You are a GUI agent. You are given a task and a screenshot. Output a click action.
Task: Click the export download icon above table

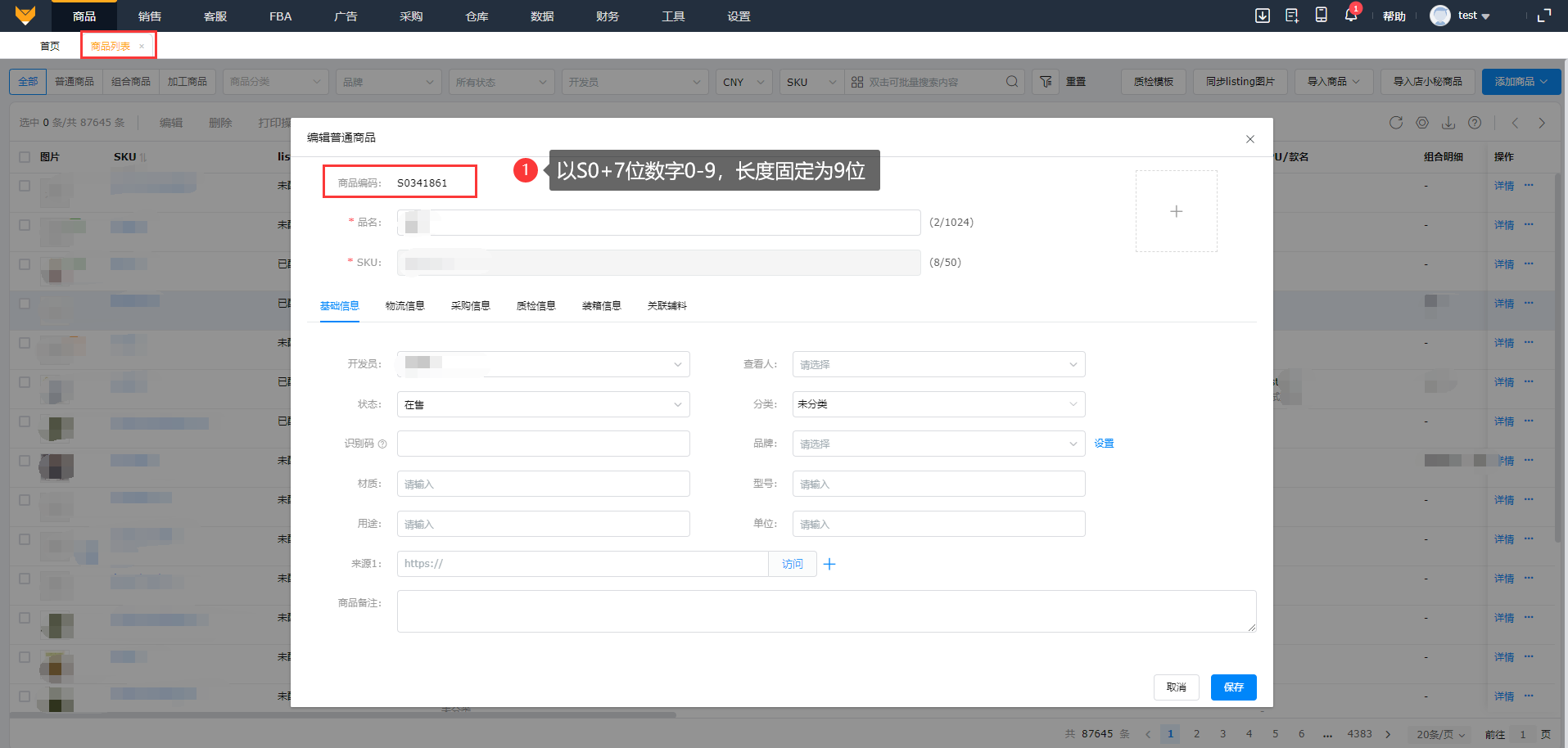point(1448,123)
